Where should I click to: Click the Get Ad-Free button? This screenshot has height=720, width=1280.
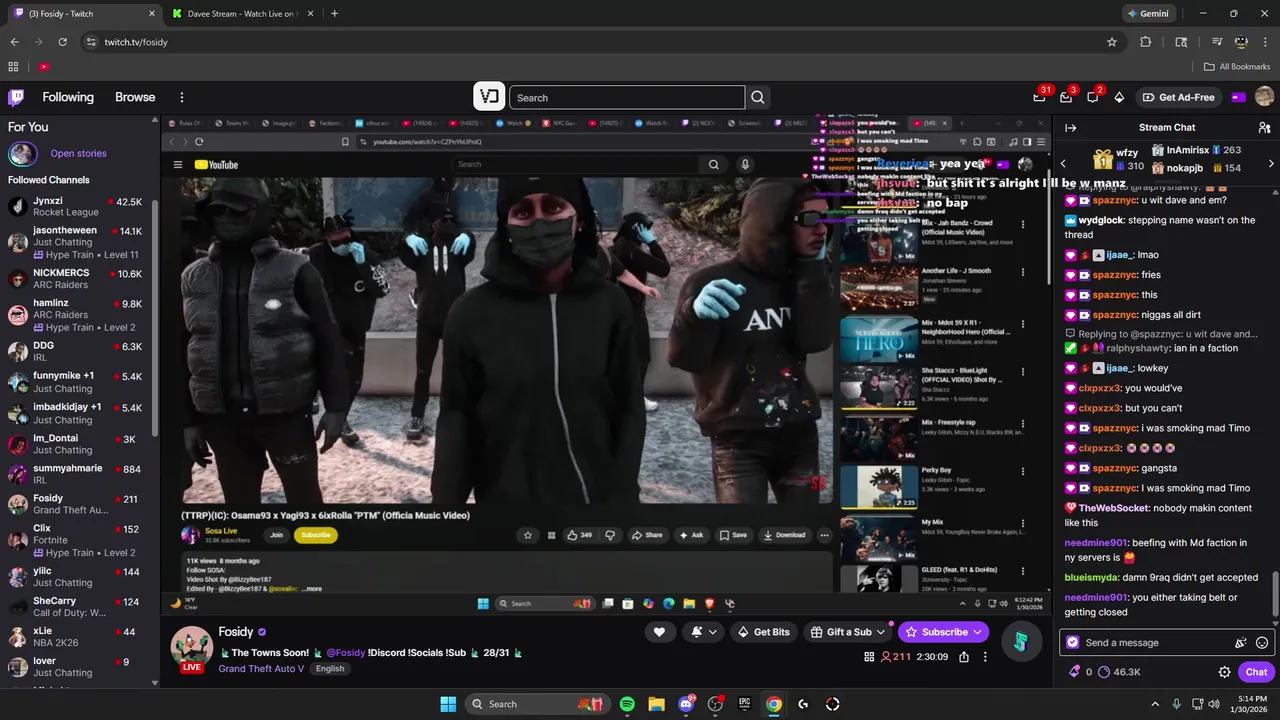pyautogui.click(x=1179, y=97)
